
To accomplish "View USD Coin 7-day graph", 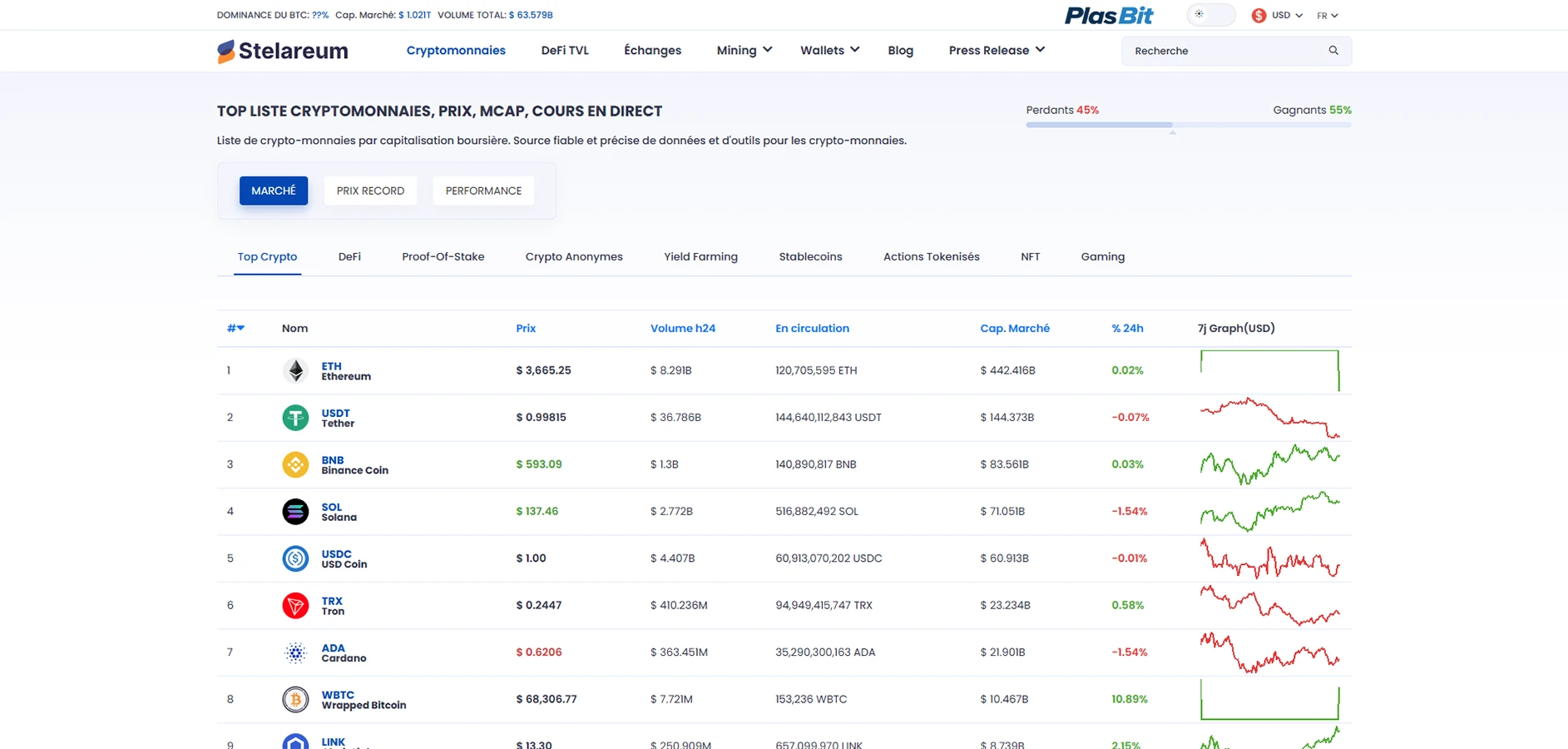I will point(1270,558).
